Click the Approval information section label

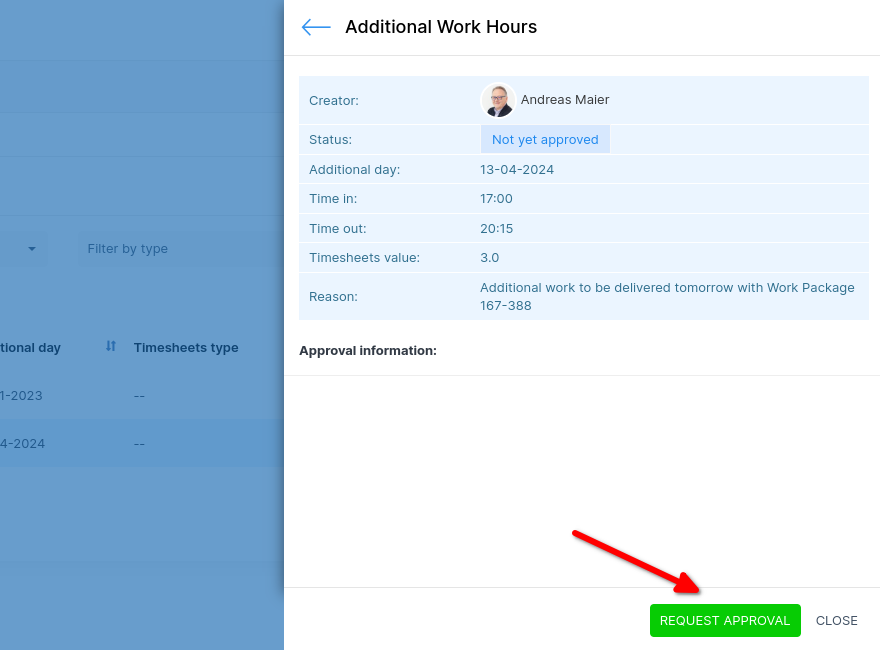(368, 351)
